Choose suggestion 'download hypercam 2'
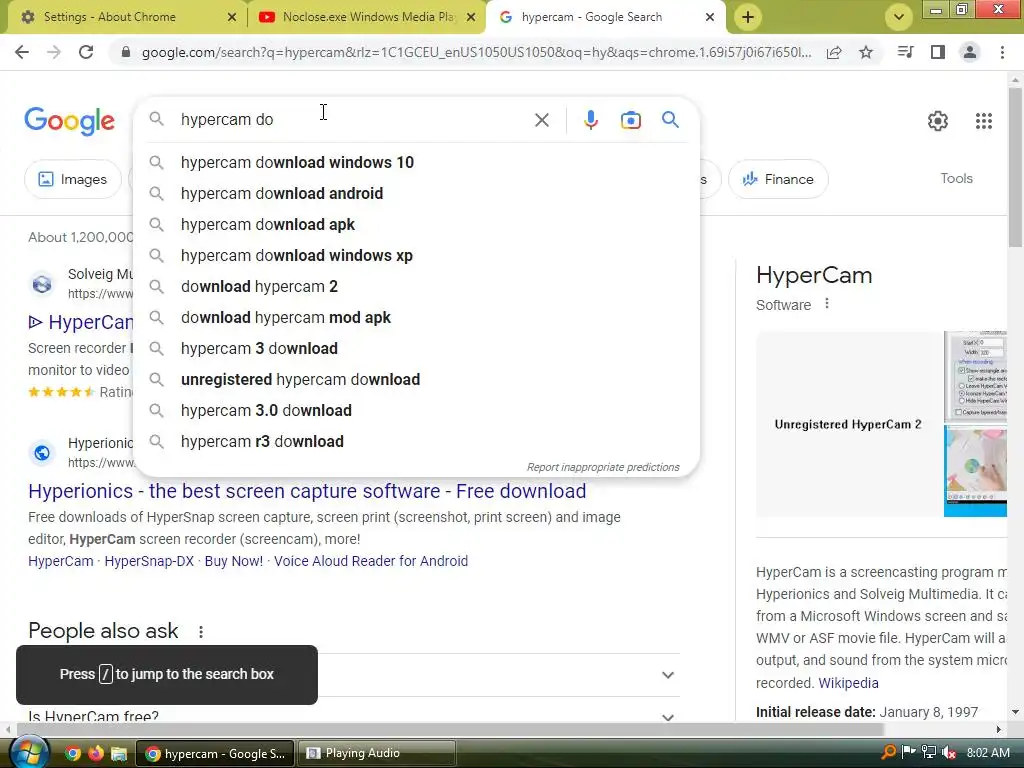Viewport: 1024px width, 768px height. point(416,287)
